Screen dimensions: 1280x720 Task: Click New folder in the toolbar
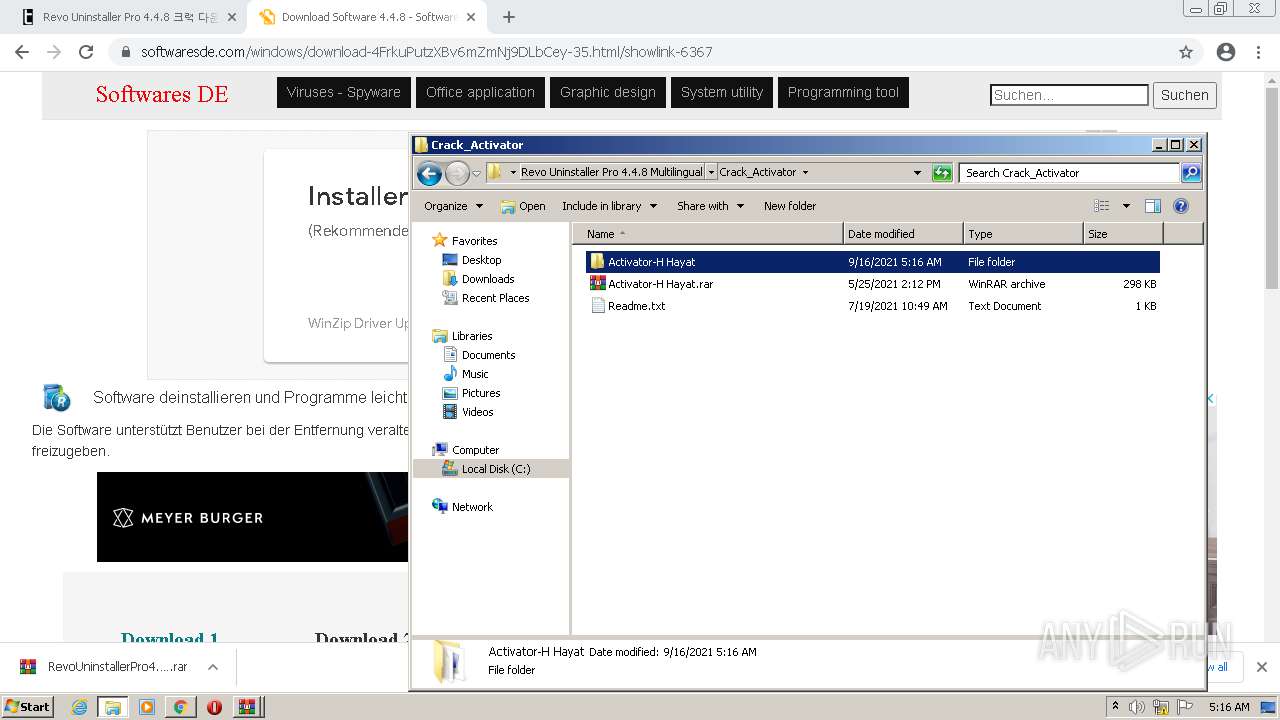point(790,206)
